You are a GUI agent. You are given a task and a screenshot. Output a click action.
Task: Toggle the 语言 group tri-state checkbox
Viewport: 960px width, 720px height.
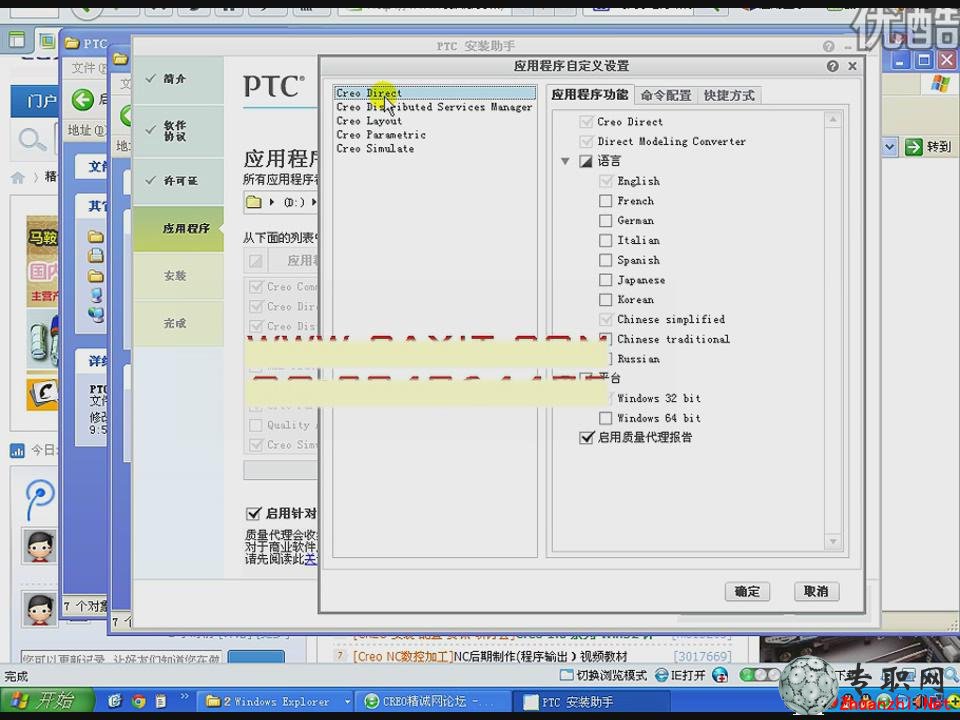[x=586, y=161]
